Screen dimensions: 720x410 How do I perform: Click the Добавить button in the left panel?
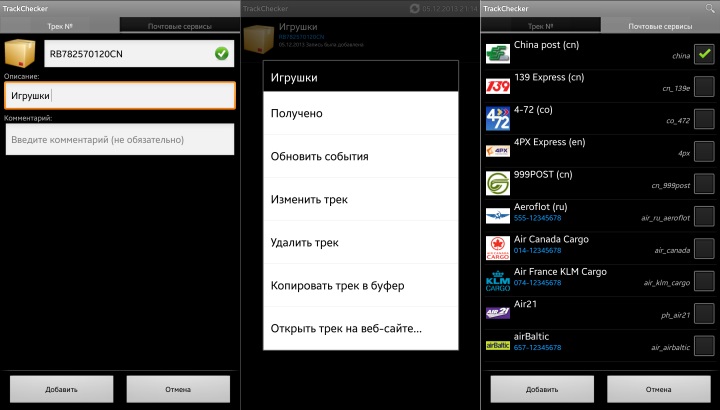[62, 389]
